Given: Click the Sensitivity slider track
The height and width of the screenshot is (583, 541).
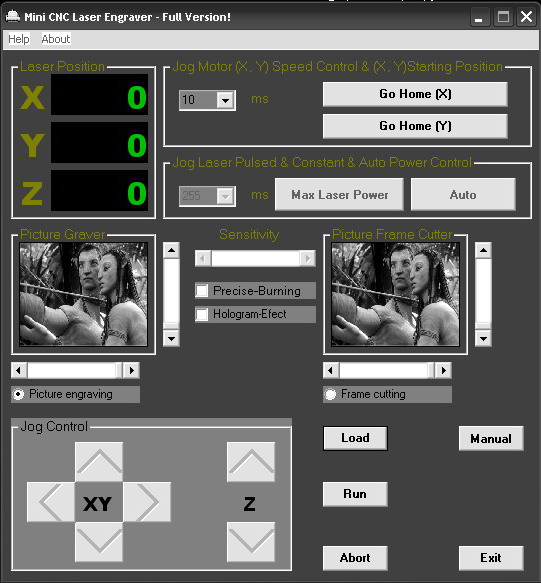Looking at the screenshot, I should [x=255, y=258].
